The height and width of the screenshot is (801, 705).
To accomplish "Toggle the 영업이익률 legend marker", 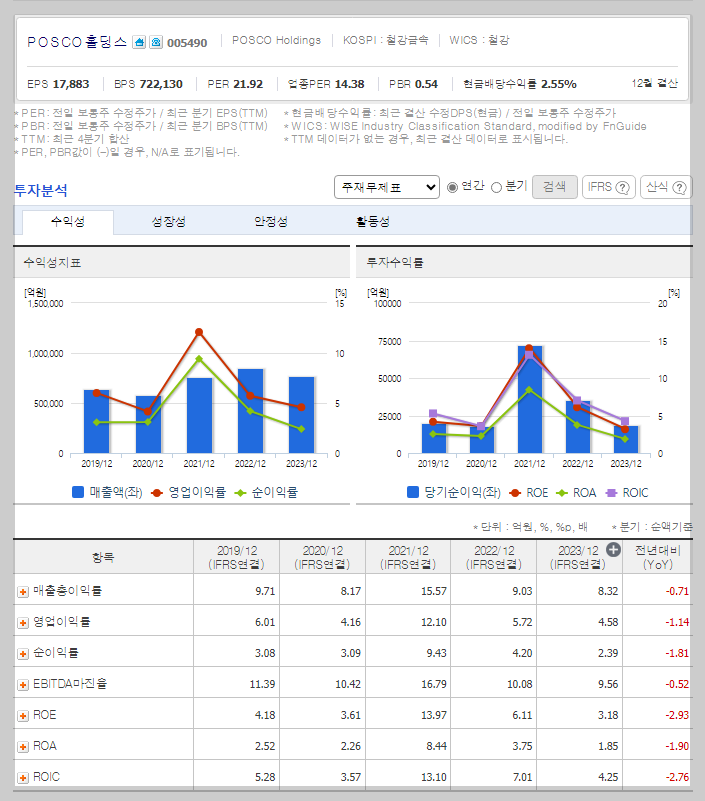I will pyautogui.click(x=157, y=492).
